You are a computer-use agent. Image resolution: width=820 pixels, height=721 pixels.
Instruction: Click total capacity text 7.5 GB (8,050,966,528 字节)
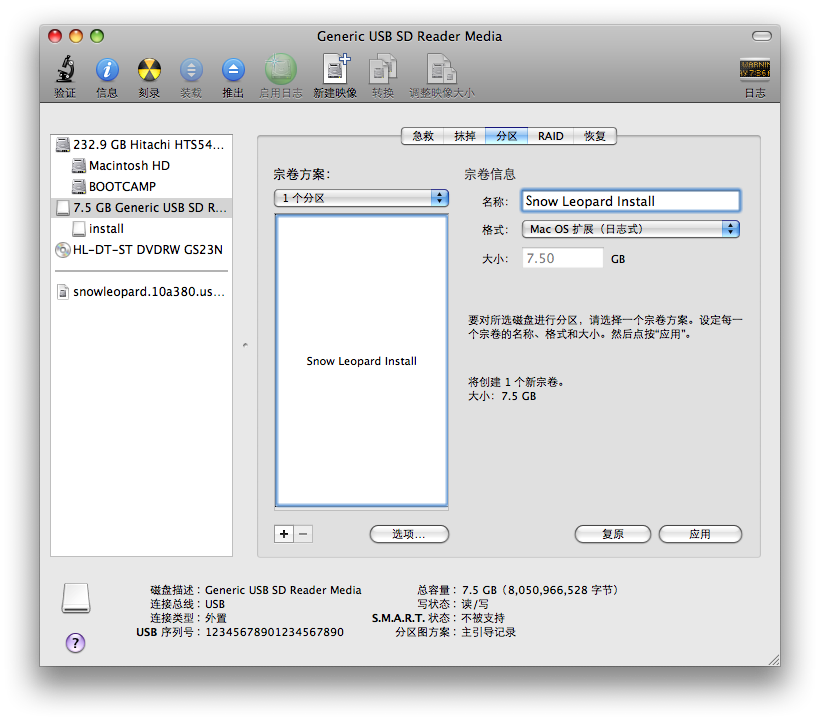click(x=539, y=590)
